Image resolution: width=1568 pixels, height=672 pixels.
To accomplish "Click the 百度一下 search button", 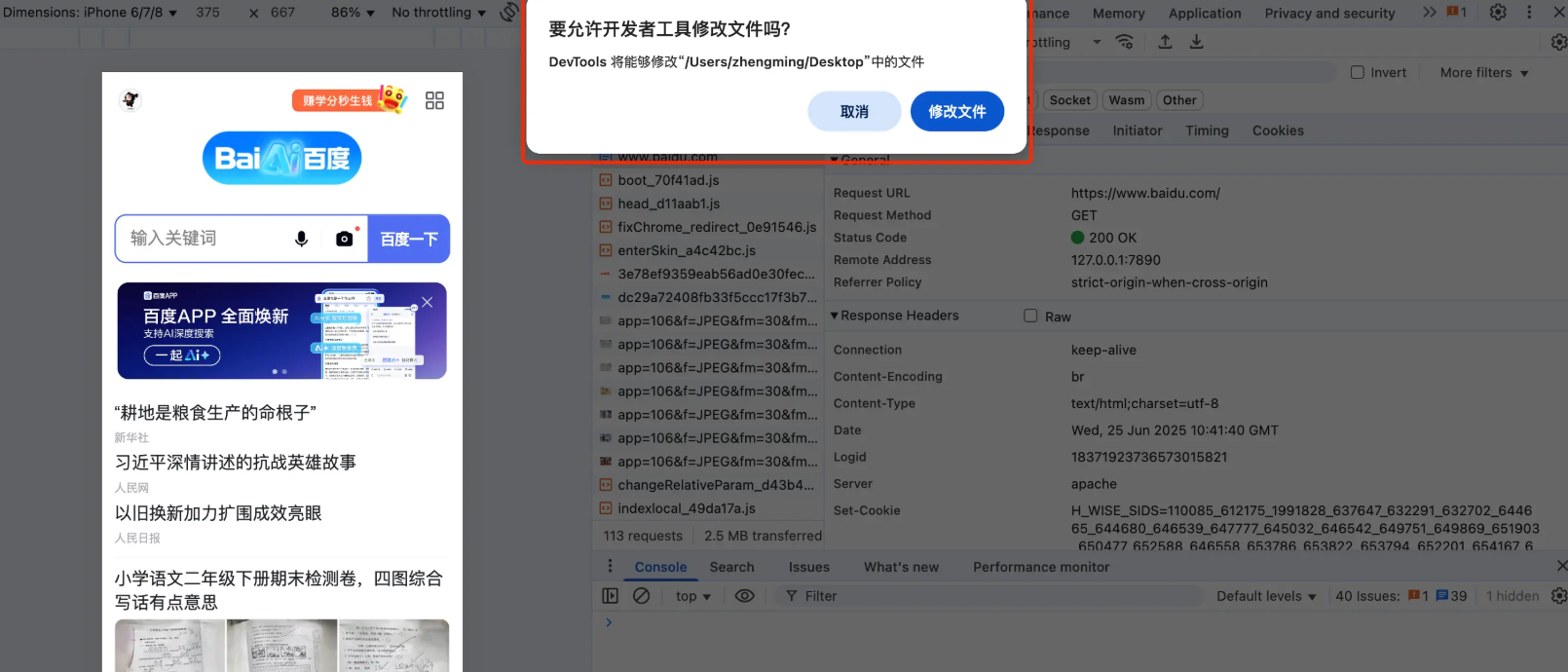I will click(x=408, y=239).
